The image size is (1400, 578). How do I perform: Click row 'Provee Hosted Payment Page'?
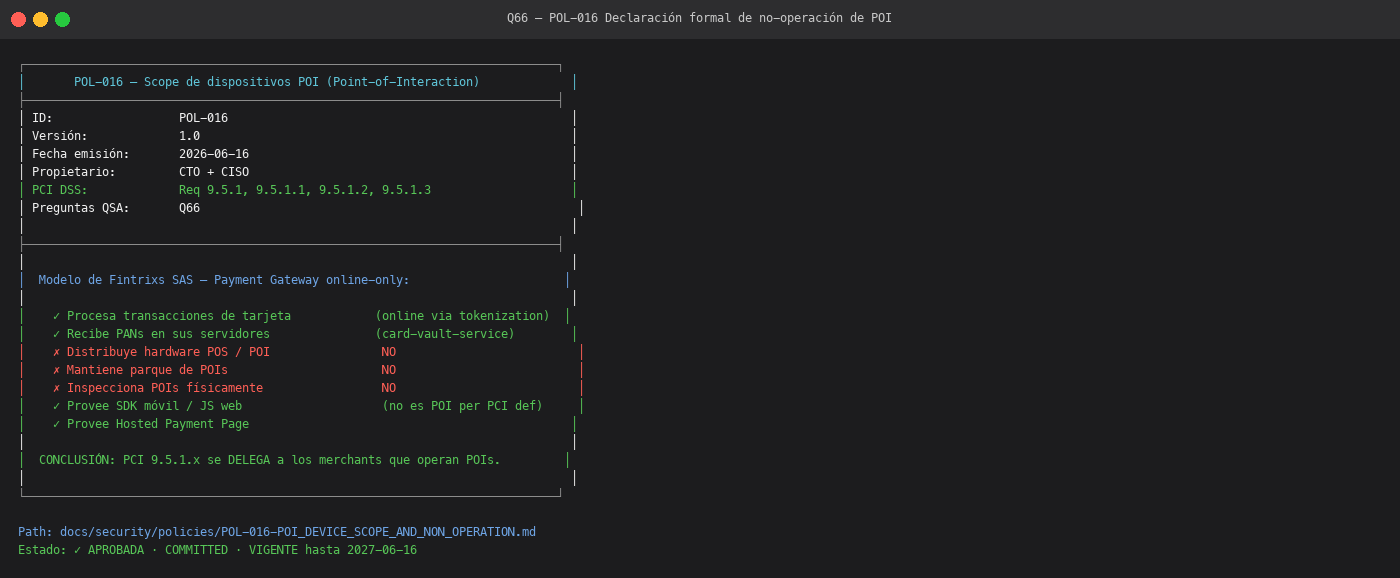(151, 424)
